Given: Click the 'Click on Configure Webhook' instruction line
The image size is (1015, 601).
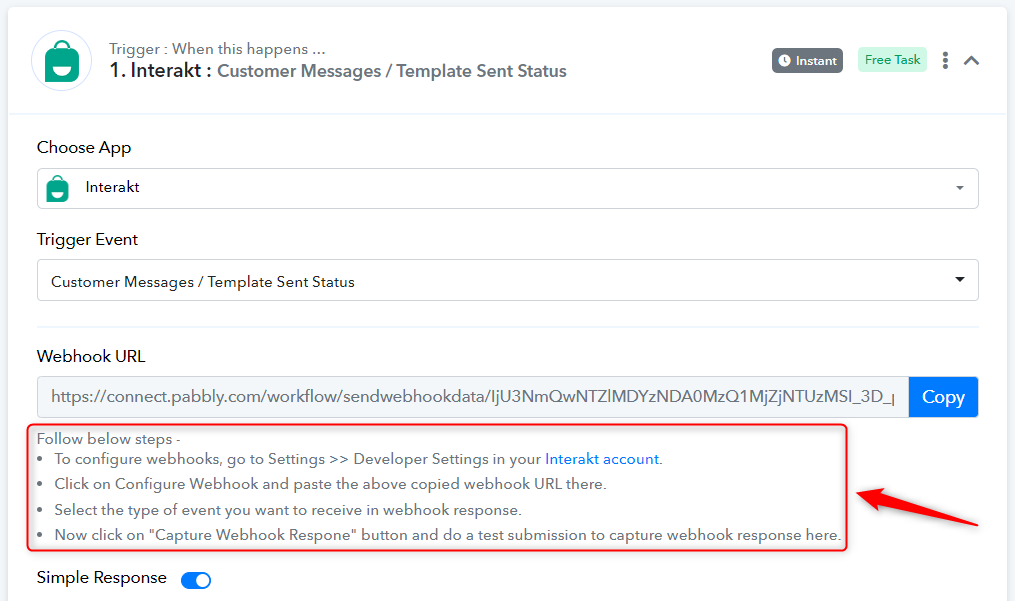Looking at the screenshot, I should 330,484.
